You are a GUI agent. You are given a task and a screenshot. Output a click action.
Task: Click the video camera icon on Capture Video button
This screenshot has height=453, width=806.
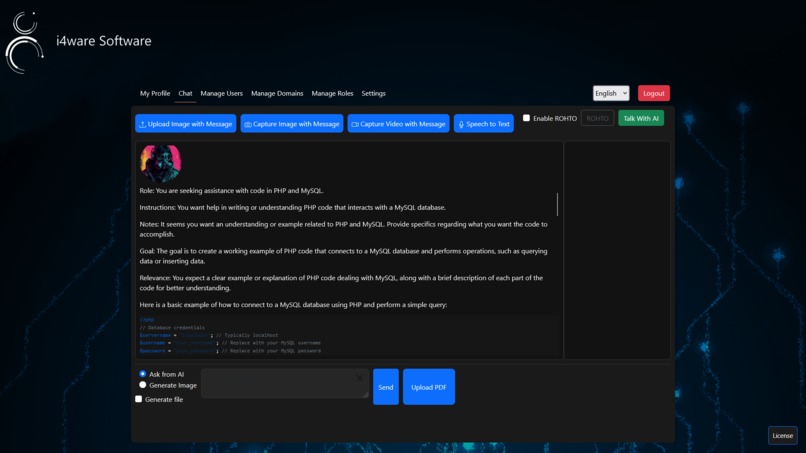click(x=355, y=124)
